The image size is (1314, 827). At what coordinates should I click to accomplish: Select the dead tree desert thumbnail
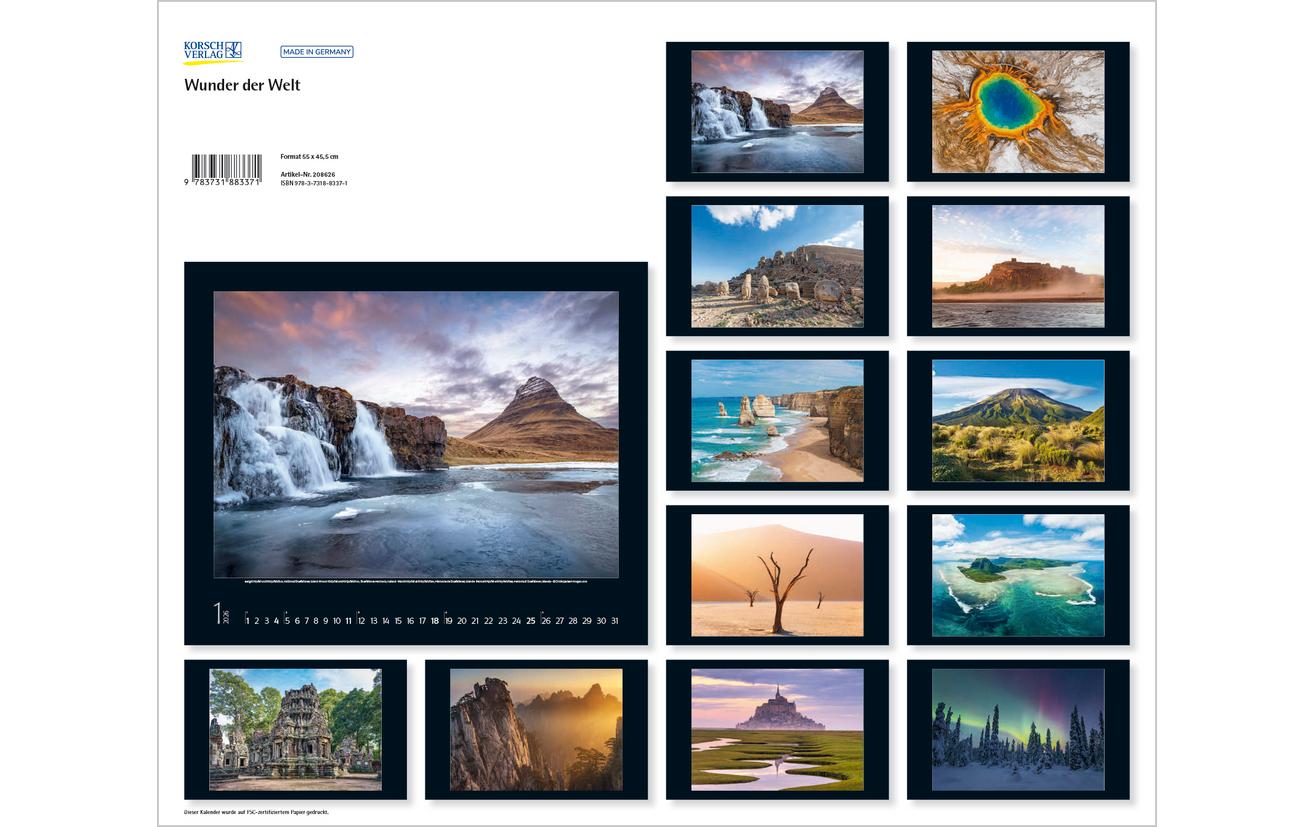[777, 575]
